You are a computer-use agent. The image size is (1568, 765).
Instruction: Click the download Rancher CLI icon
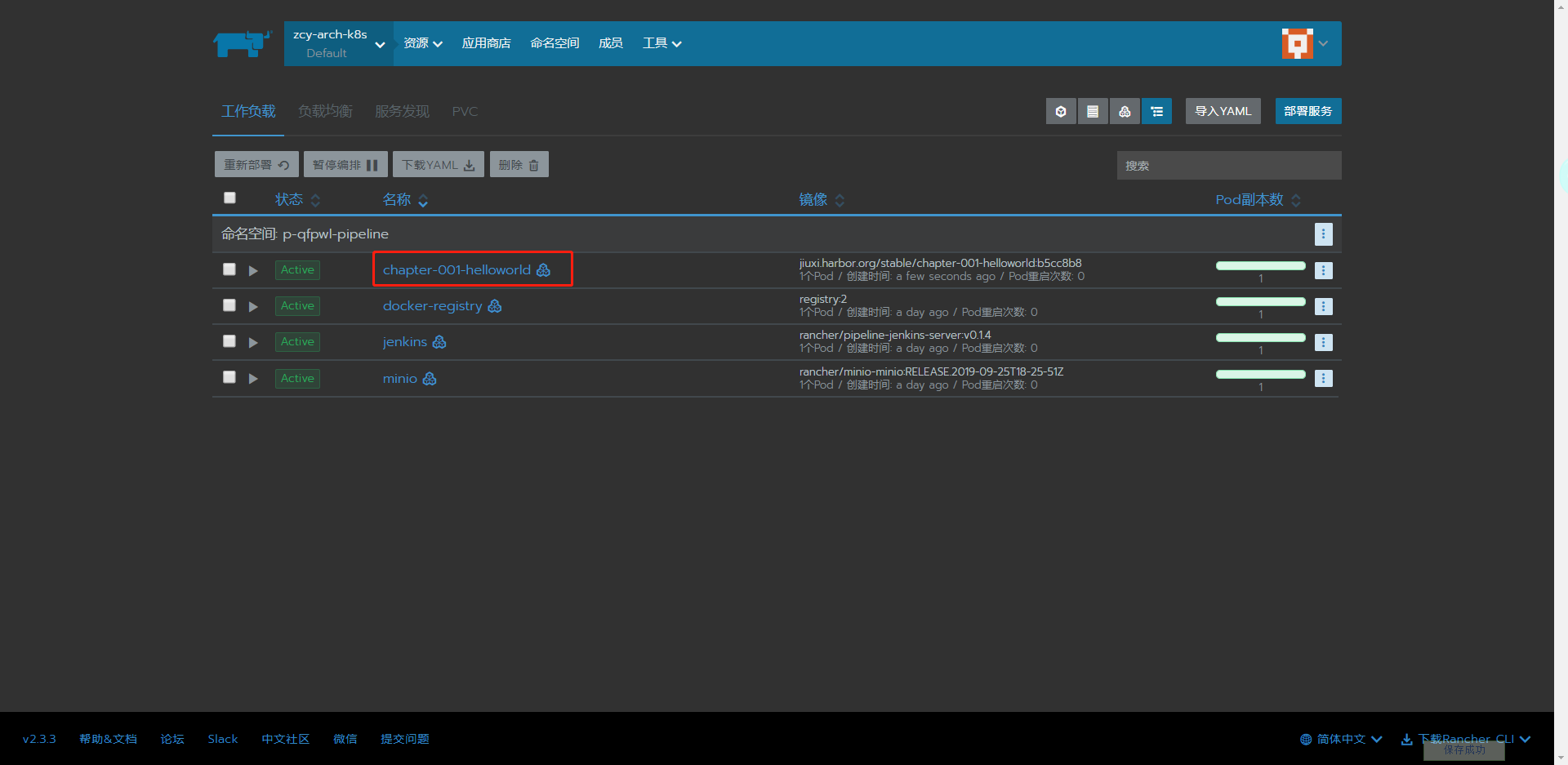(1406, 739)
